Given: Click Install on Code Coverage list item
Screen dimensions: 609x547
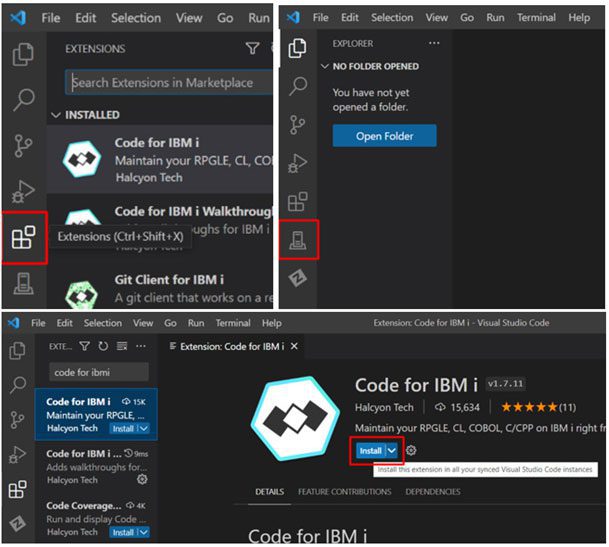Looking at the screenshot, I should (123, 532).
